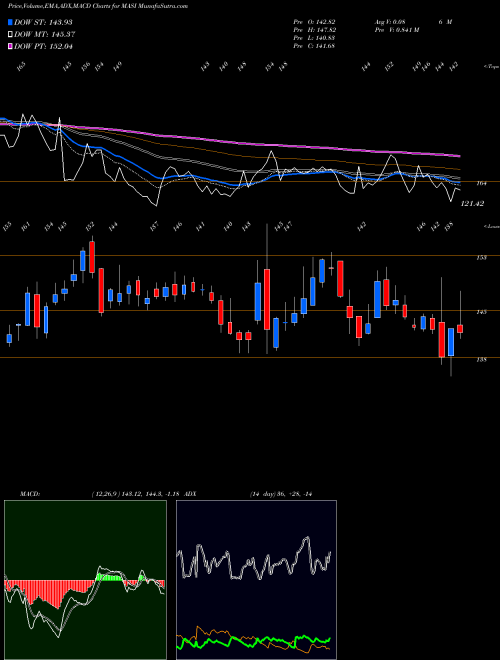Select the 'DOW MT: 145.37' legend label
Screen dimensions: 500x660
44,35
